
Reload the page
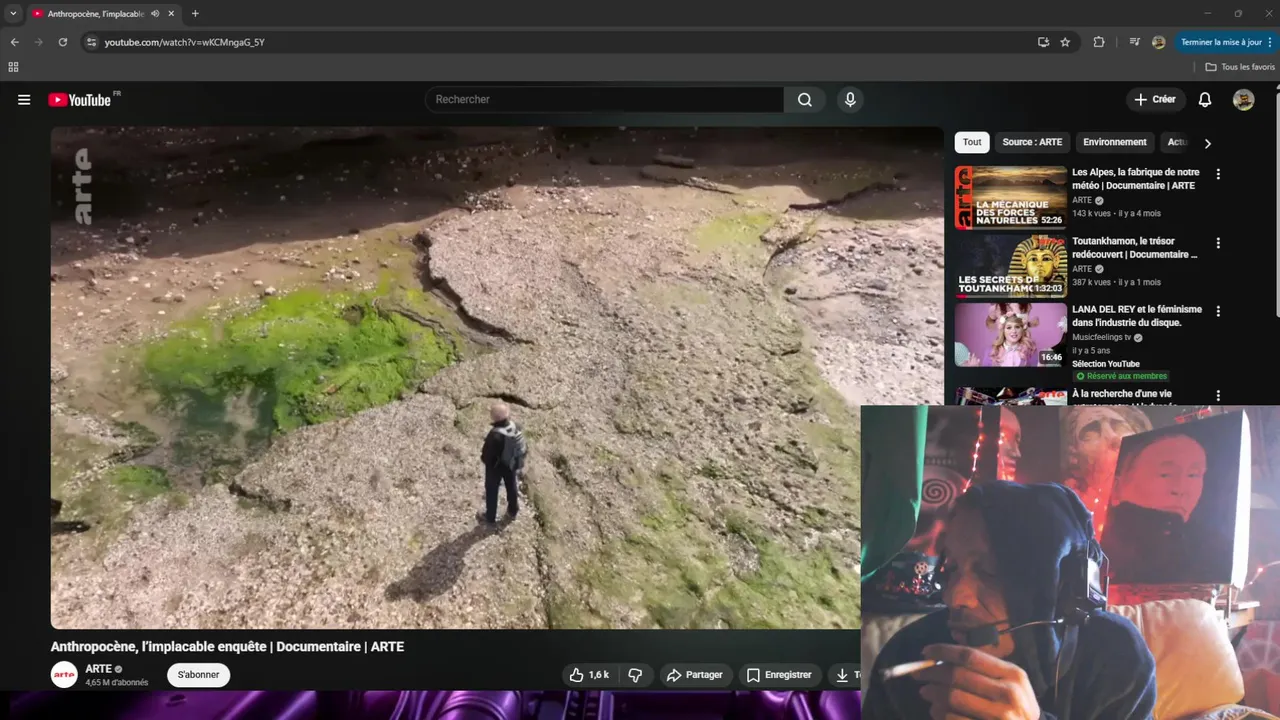(63, 42)
